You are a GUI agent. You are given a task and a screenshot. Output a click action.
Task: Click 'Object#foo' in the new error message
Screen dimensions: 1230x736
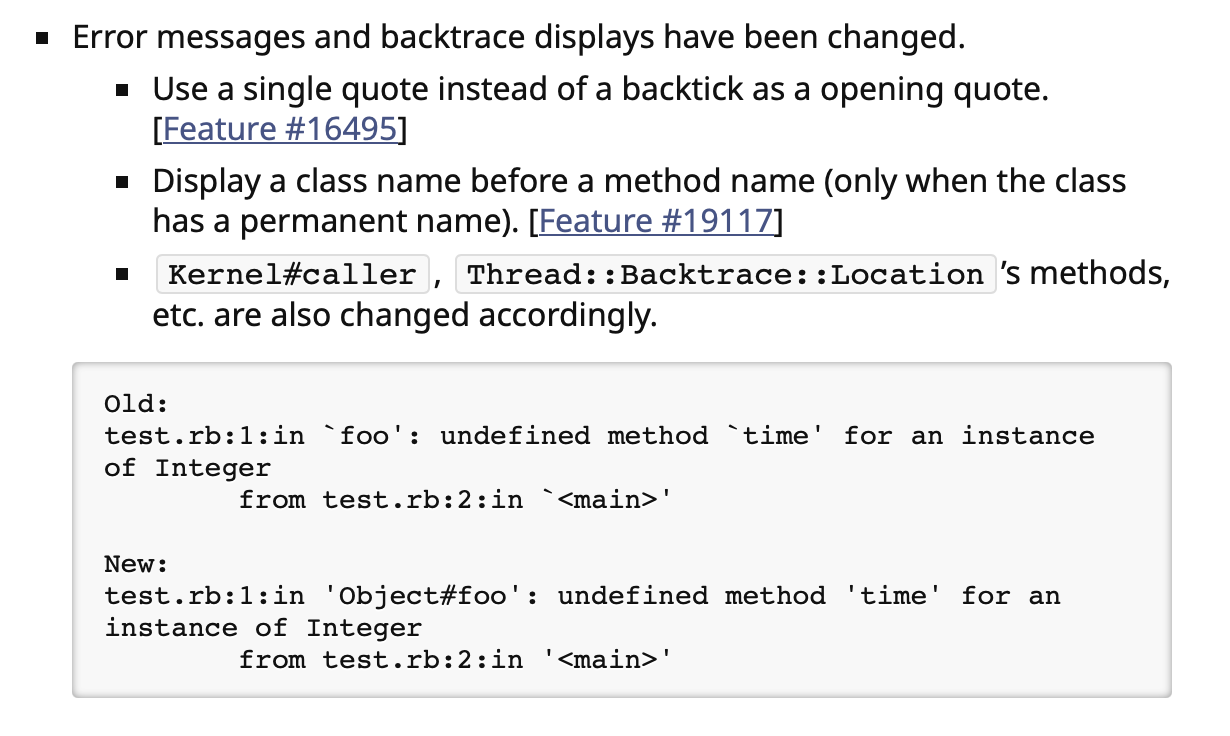tap(422, 596)
